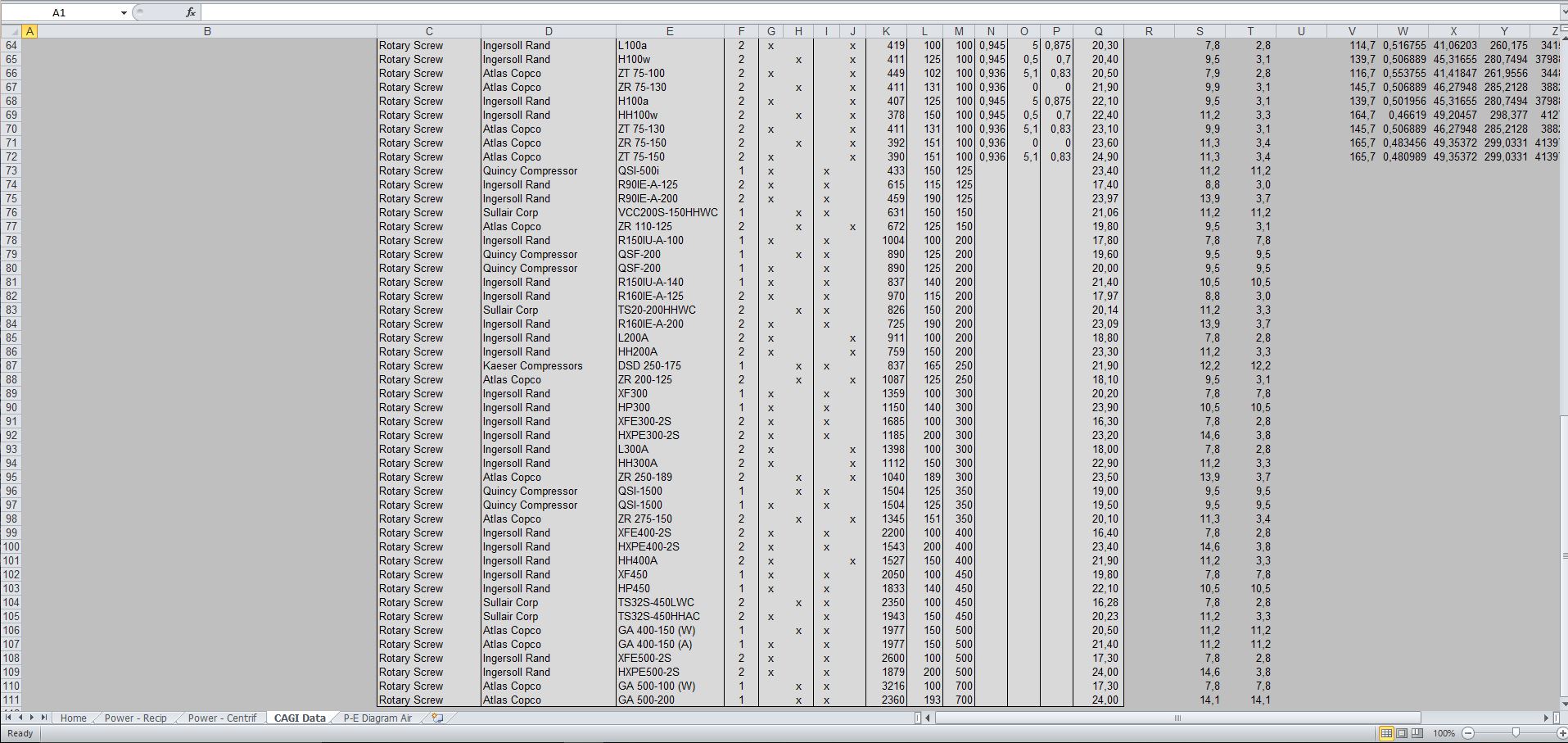Open the Insert Function (fx) dialog
Screen dimensions: 1568x743
(x=190, y=12)
